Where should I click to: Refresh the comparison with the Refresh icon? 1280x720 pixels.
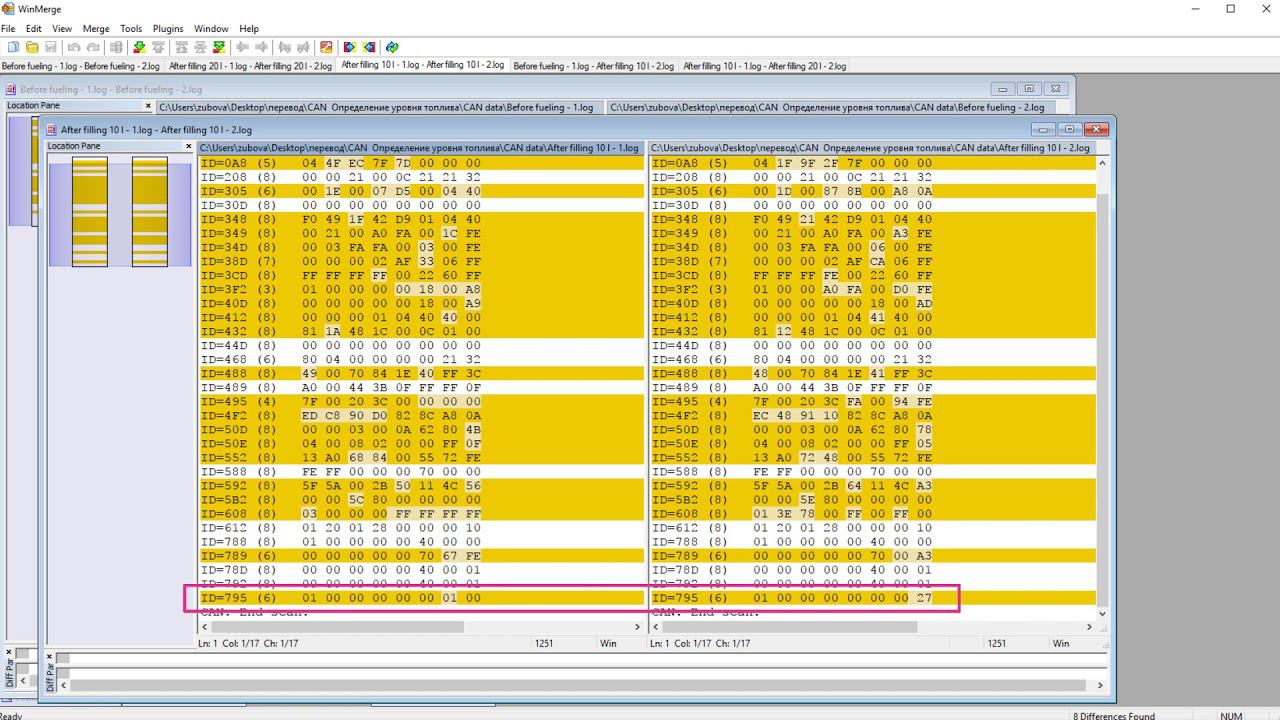pyautogui.click(x=392, y=47)
